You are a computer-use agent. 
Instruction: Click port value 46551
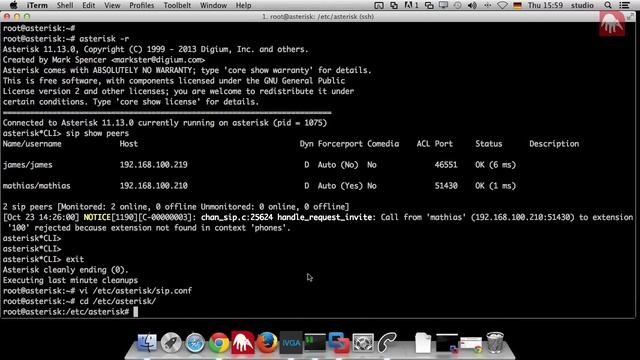pos(446,165)
